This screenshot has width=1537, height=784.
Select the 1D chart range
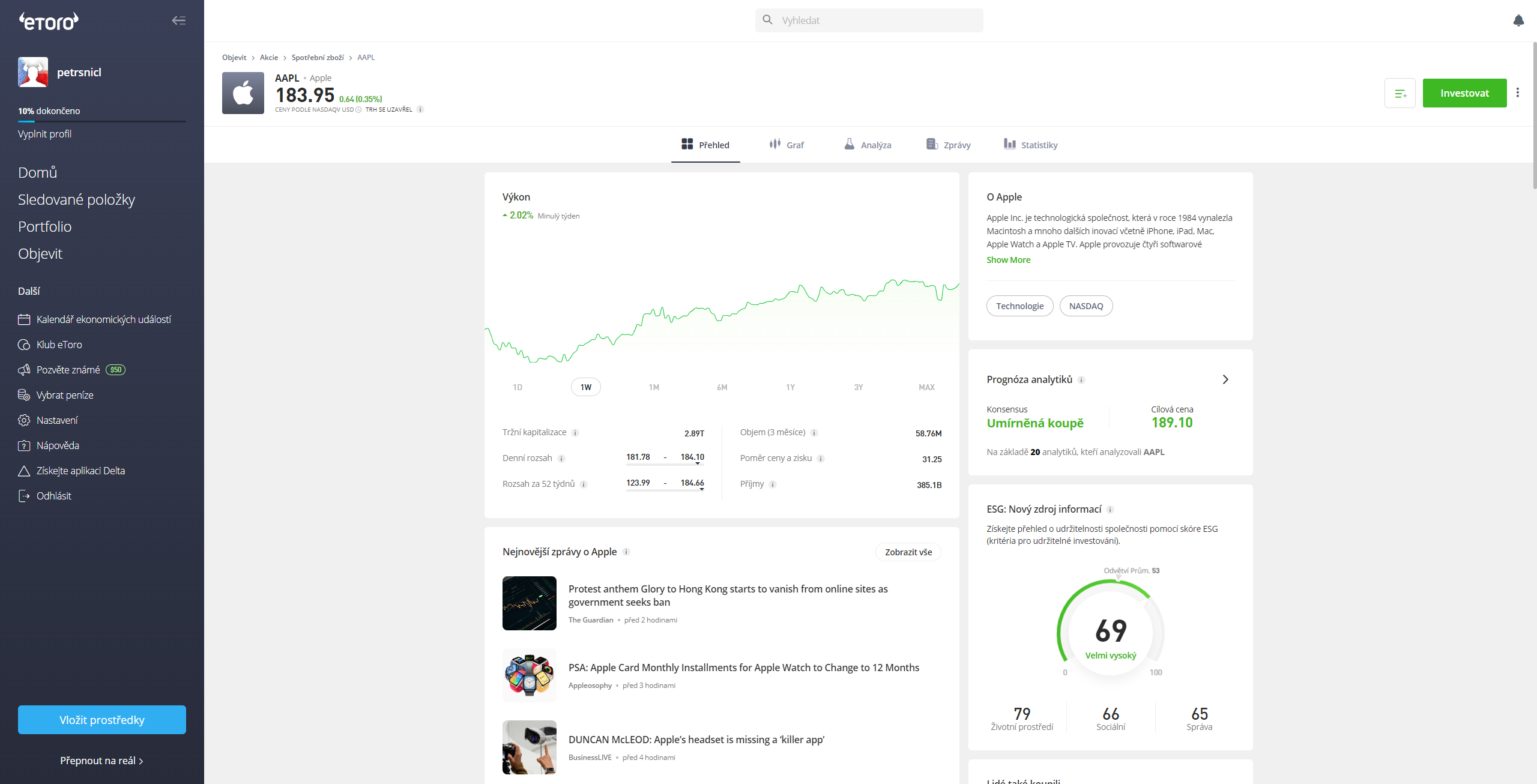coord(518,387)
